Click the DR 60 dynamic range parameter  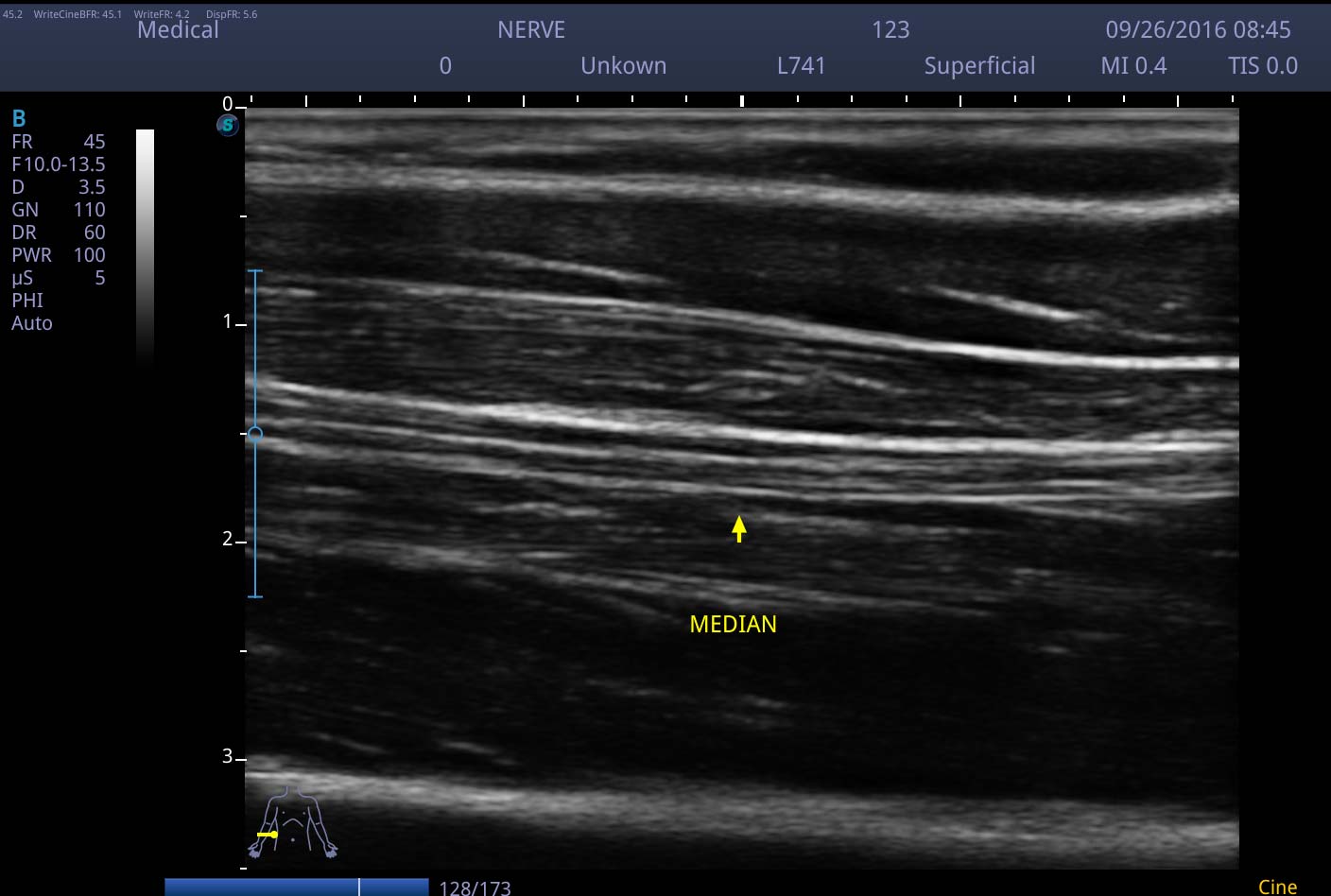[x=59, y=233]
